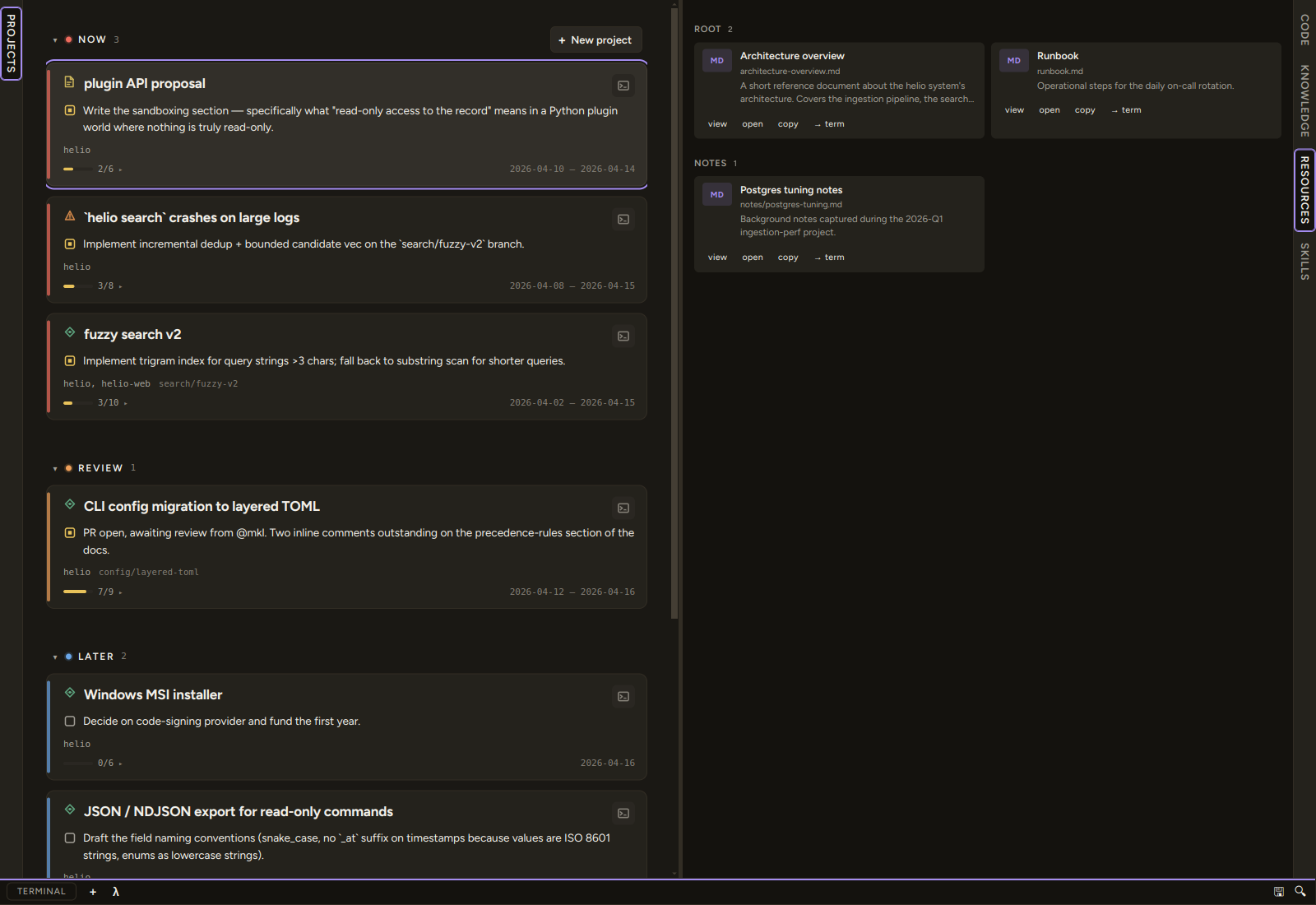Click progress bar on plugin API proposal
The height and width of the screenshot is (905, 1316).
coord(78,169)
